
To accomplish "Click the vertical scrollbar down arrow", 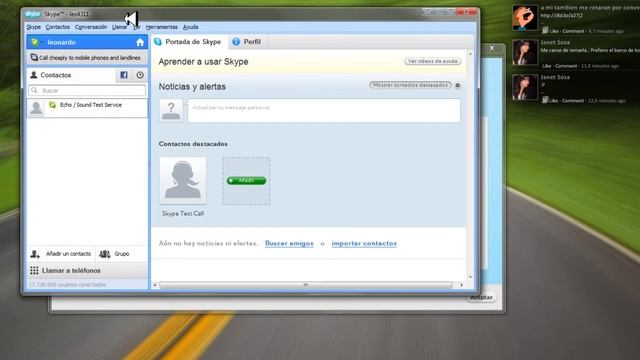I will click(x=470, y=277).
